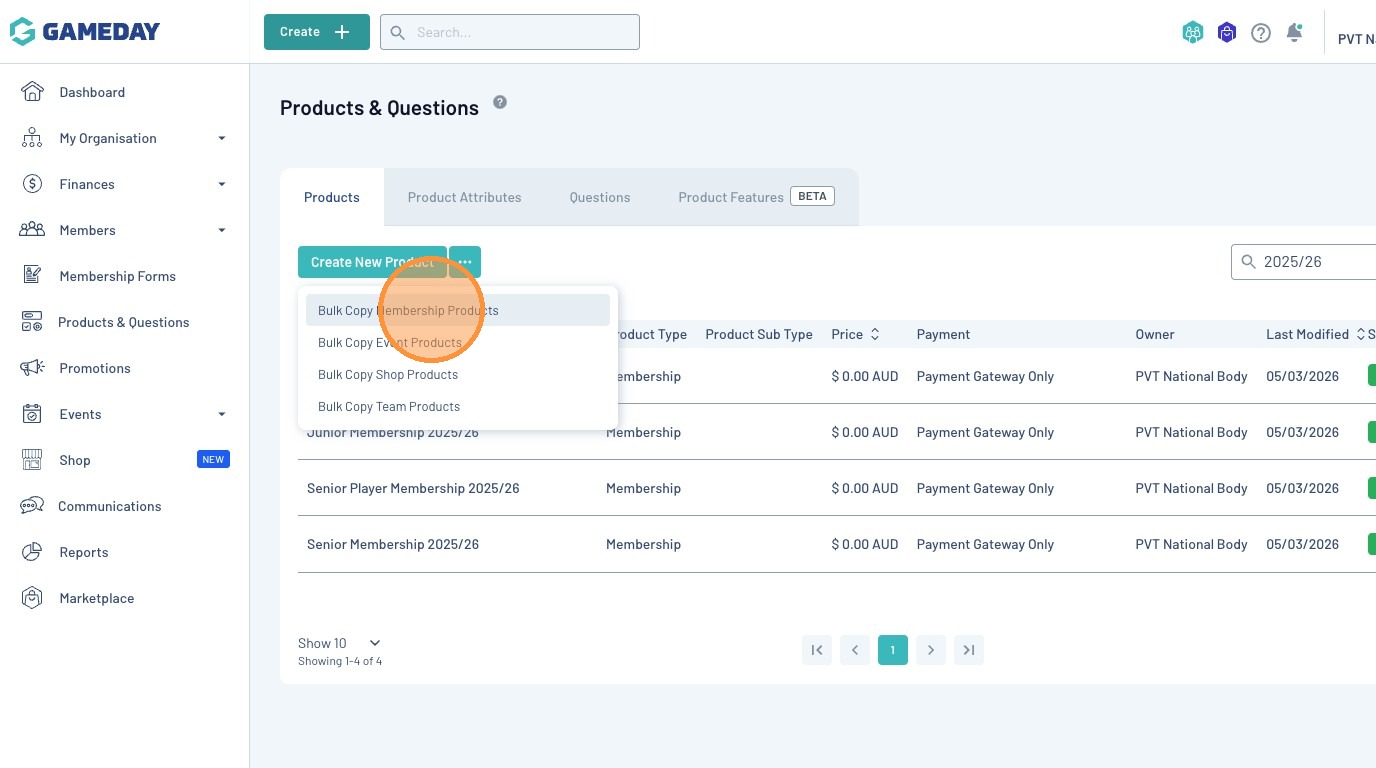The width and height of the screenshot is (1376, 768).
Task: Click the Promotions megaphone icon
Action: point(32,368)
